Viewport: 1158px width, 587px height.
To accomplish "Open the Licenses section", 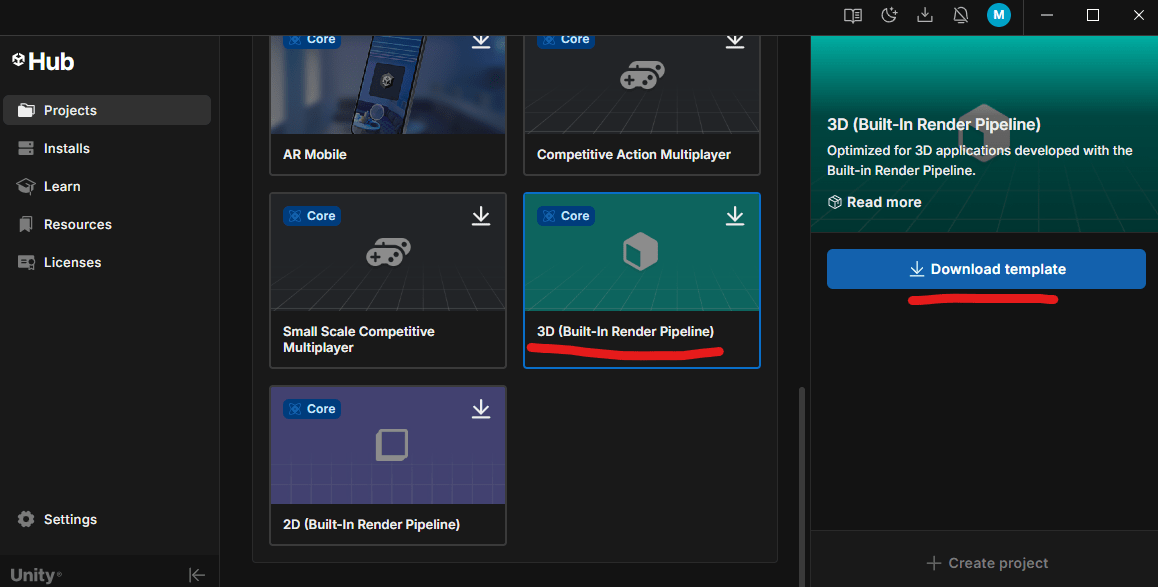I will click(72, 262).
